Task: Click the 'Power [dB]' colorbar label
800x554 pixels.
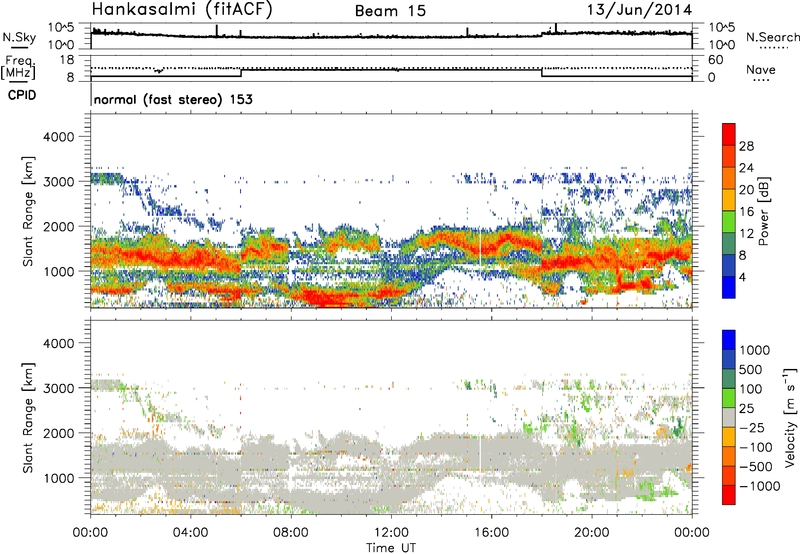Action: point(763,211)
